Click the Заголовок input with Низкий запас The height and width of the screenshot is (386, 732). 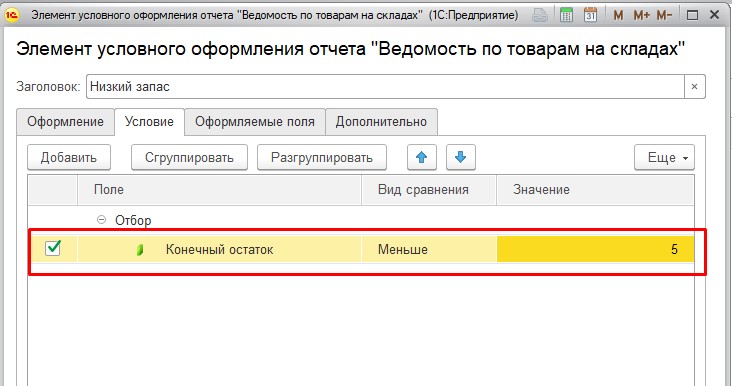point(385,86)
